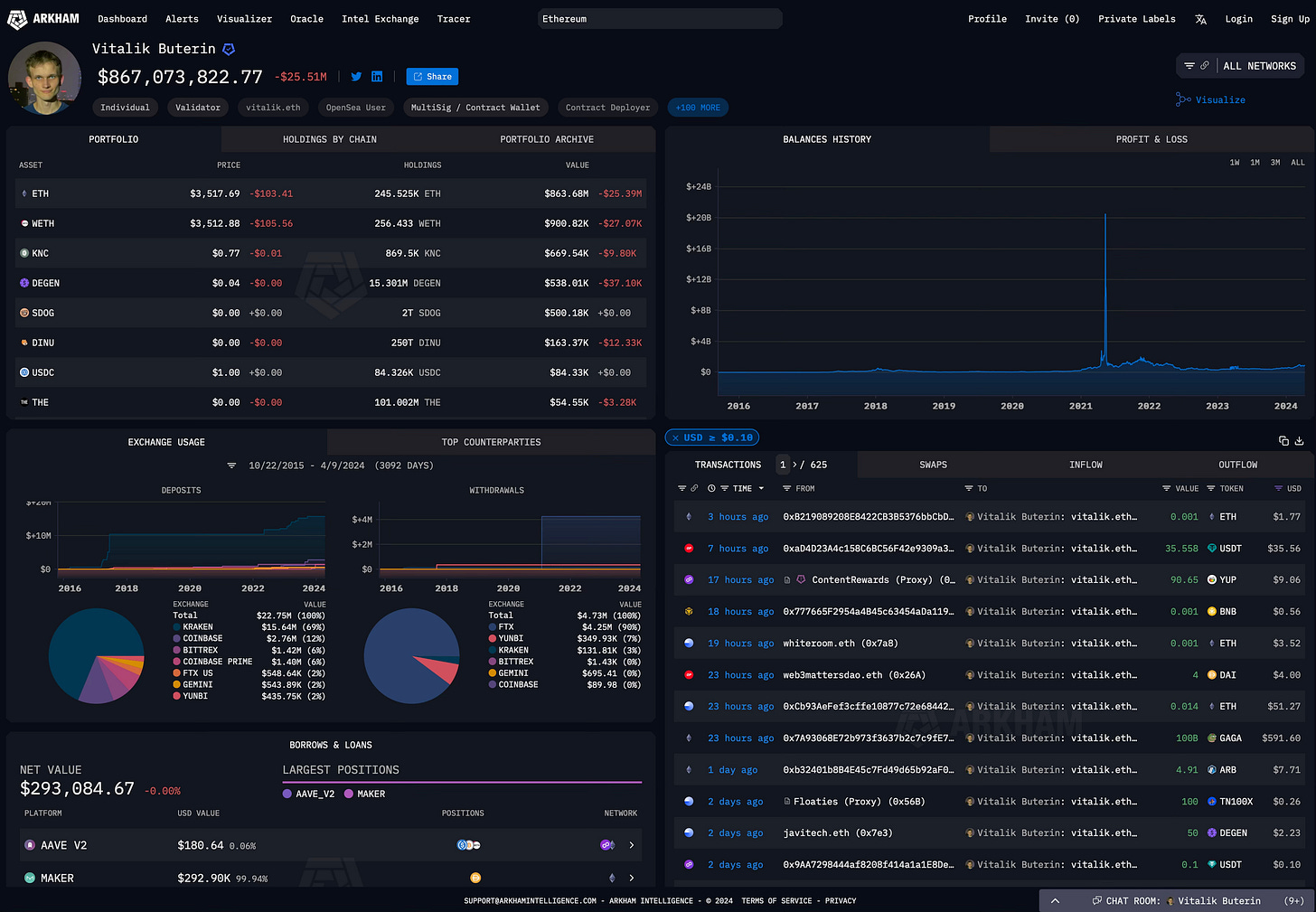Click the KRAKEN deposits legend swatch

(x=177, y=627)
